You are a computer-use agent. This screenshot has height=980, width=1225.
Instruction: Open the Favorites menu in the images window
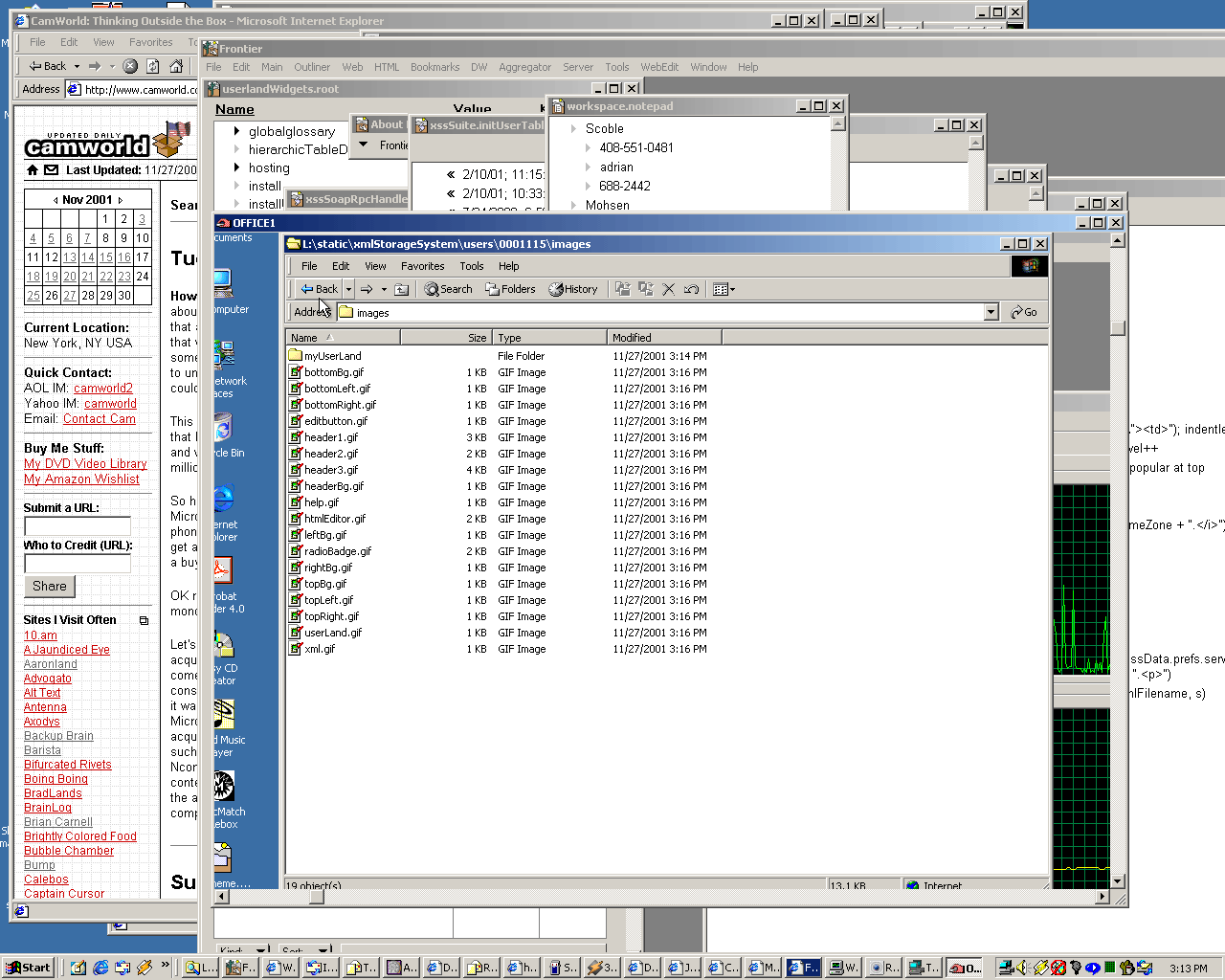click(422, 266)
